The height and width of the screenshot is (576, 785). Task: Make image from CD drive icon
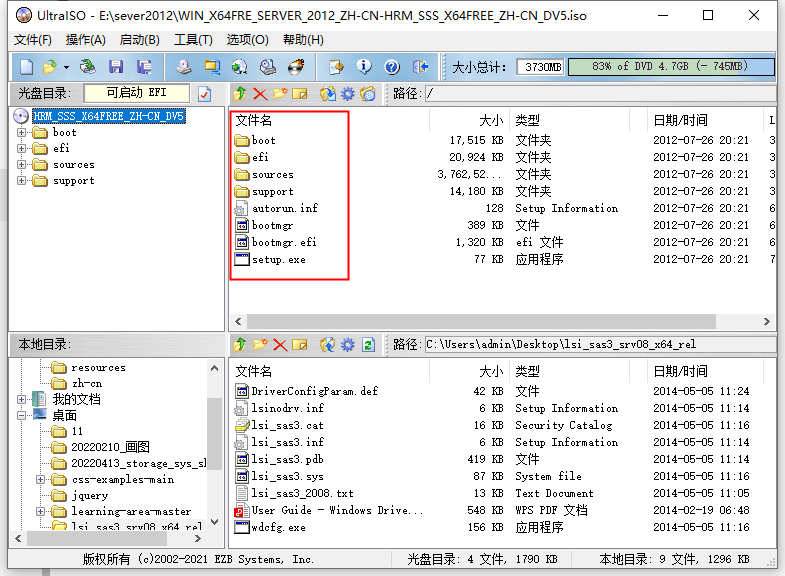point(184,67)
